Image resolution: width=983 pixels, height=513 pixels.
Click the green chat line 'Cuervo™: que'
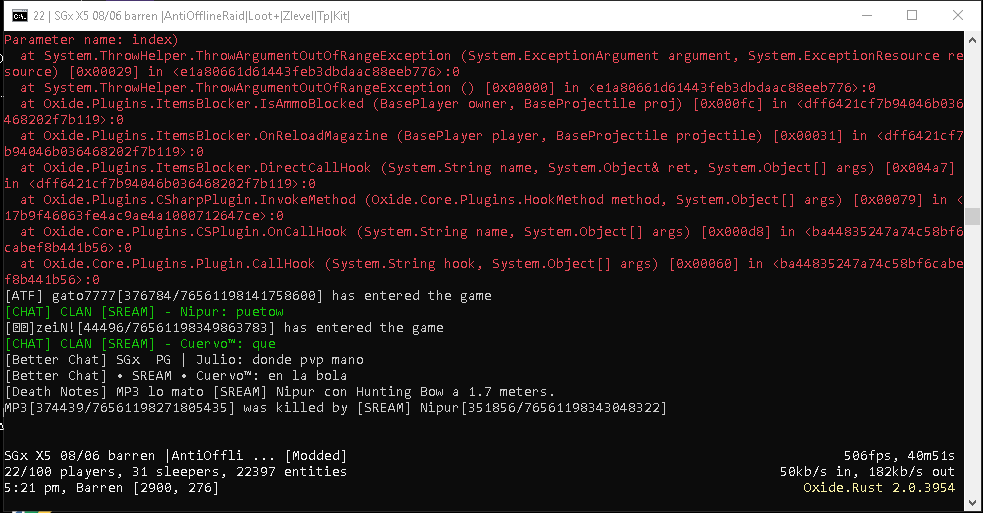(x=140, y=344)
